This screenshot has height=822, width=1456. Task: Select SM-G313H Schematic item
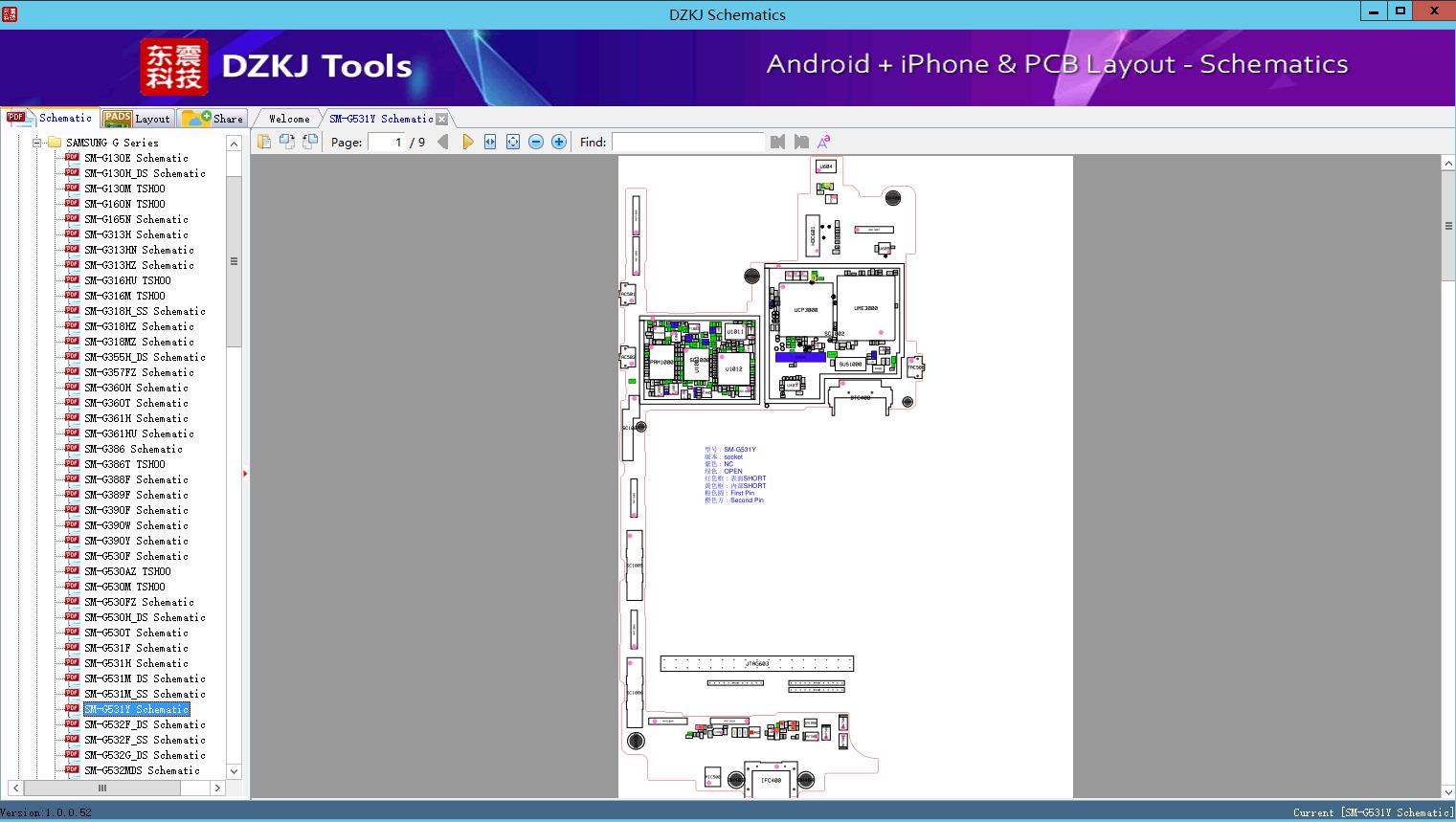coord(136,234)
